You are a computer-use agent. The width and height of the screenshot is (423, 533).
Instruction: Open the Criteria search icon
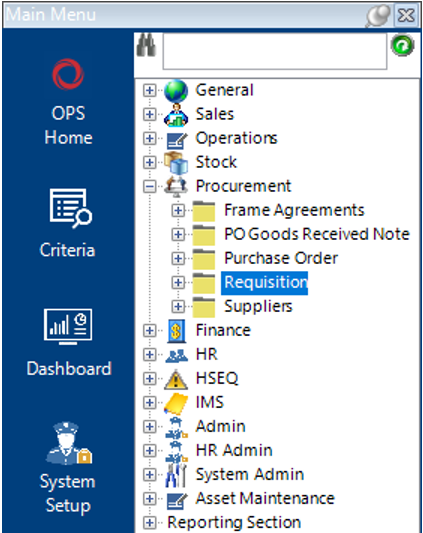71,208
